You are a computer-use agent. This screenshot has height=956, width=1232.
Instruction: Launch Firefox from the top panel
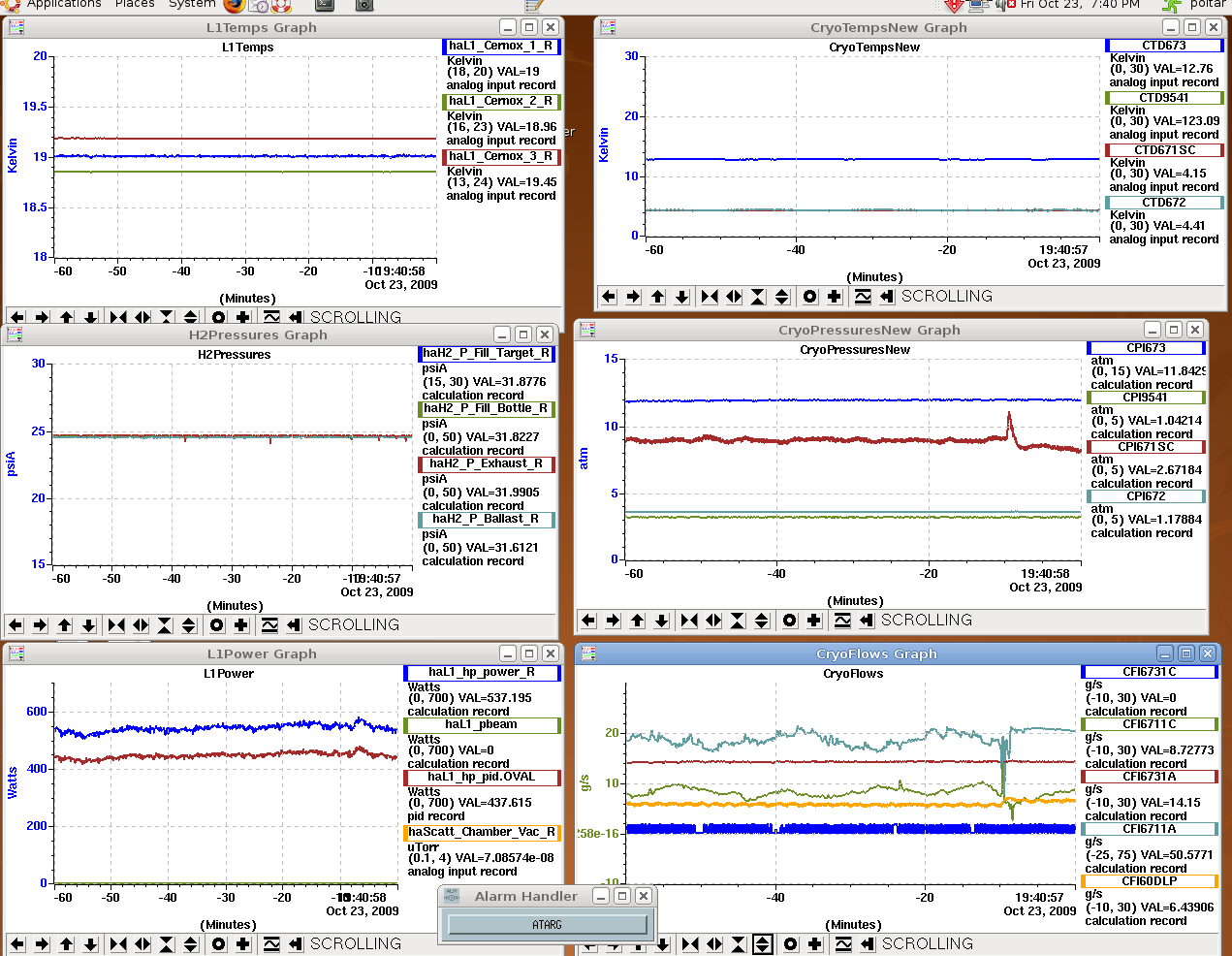coord(235,5)
